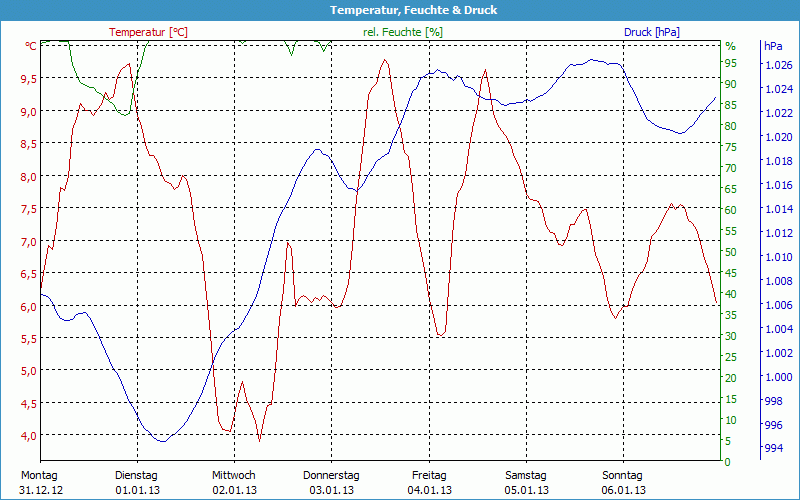Click the green '75' humidity axis value
Image resolution: width=800 pixels, height=500 pixels.
click(x=731, y=147)
